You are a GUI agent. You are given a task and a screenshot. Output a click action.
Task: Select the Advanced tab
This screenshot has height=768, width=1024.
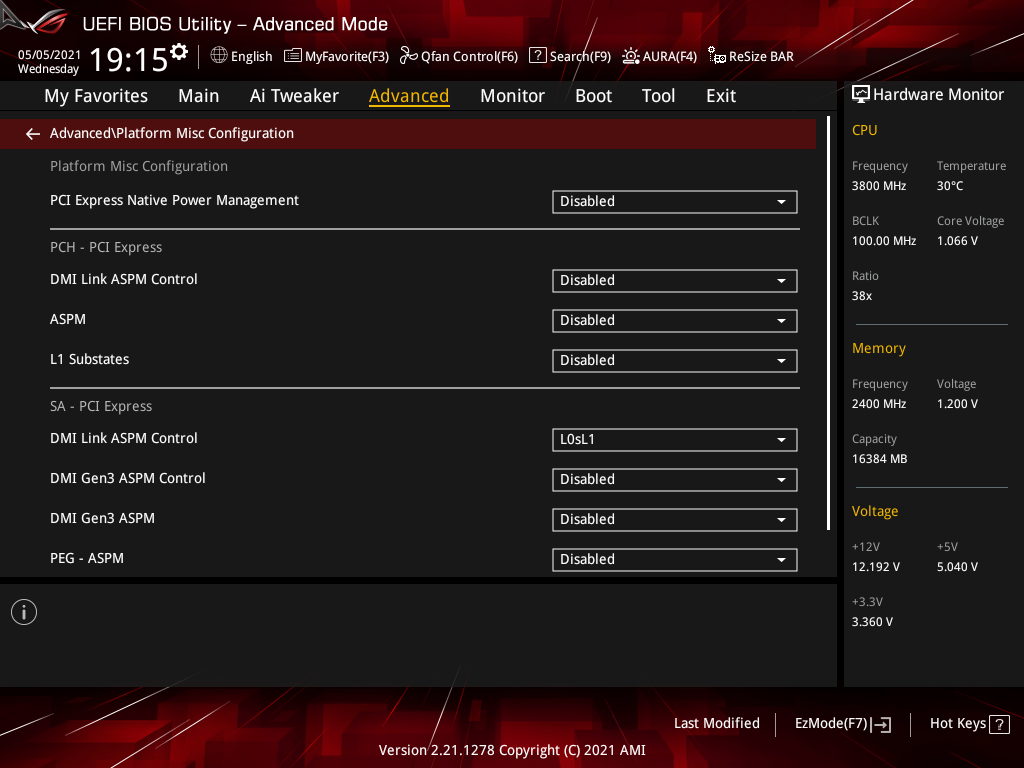click(x=409, y=96)
